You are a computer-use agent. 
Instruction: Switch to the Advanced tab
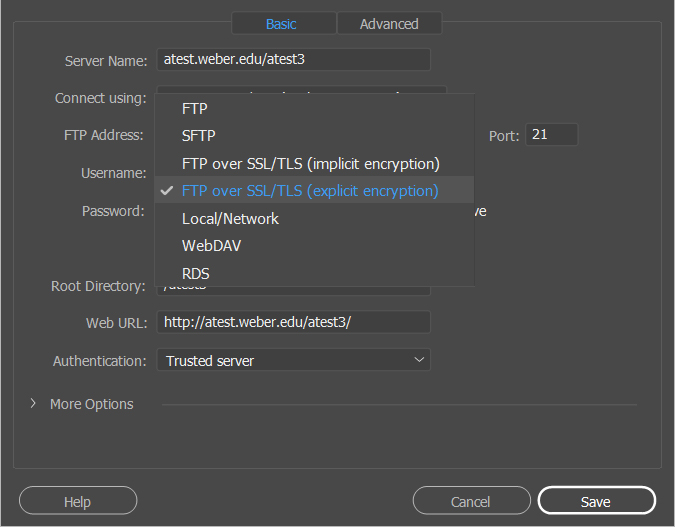tap(389, 24)
